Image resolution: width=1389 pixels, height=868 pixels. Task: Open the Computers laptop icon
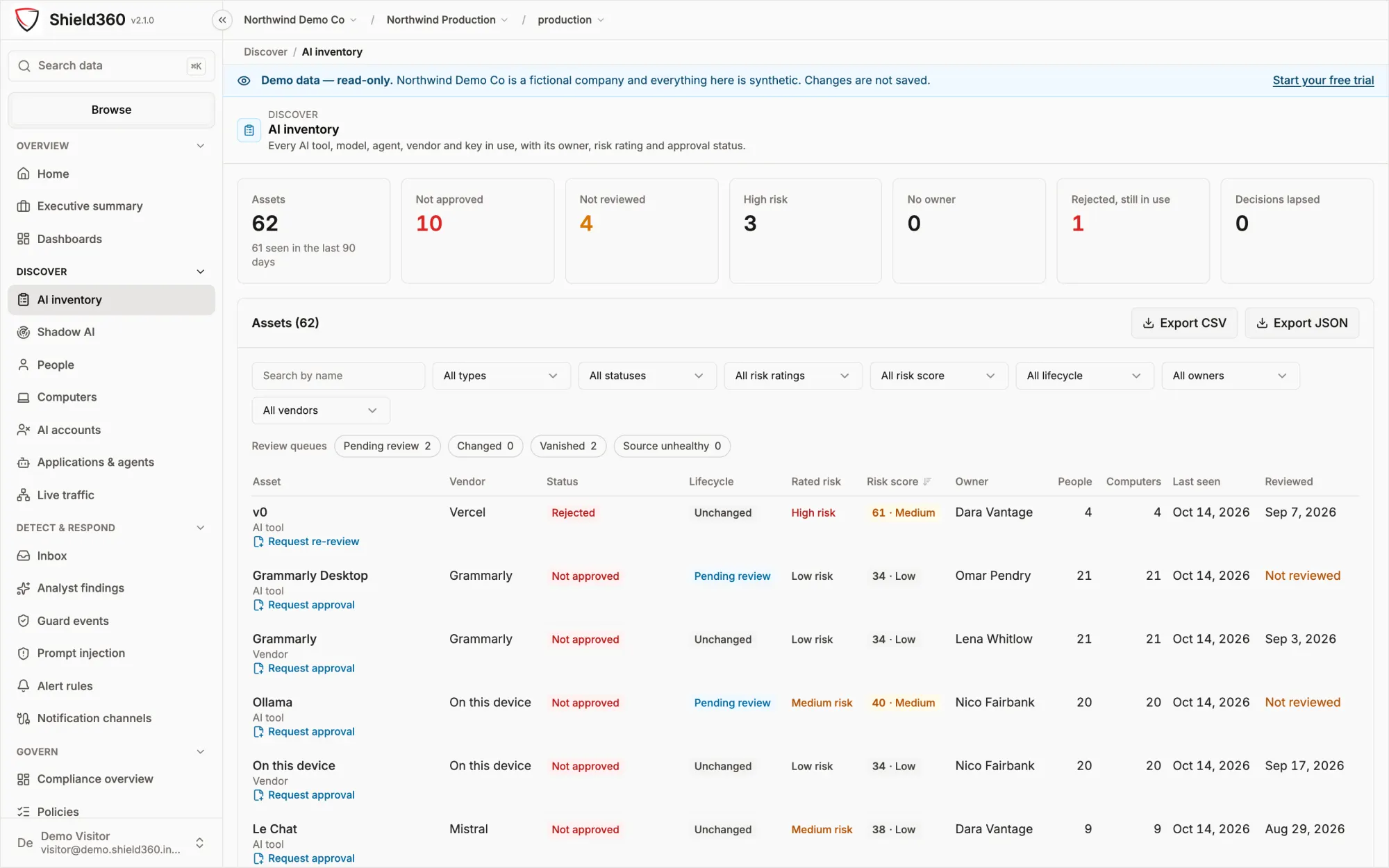pyautogui.click(x=24, y=397)
